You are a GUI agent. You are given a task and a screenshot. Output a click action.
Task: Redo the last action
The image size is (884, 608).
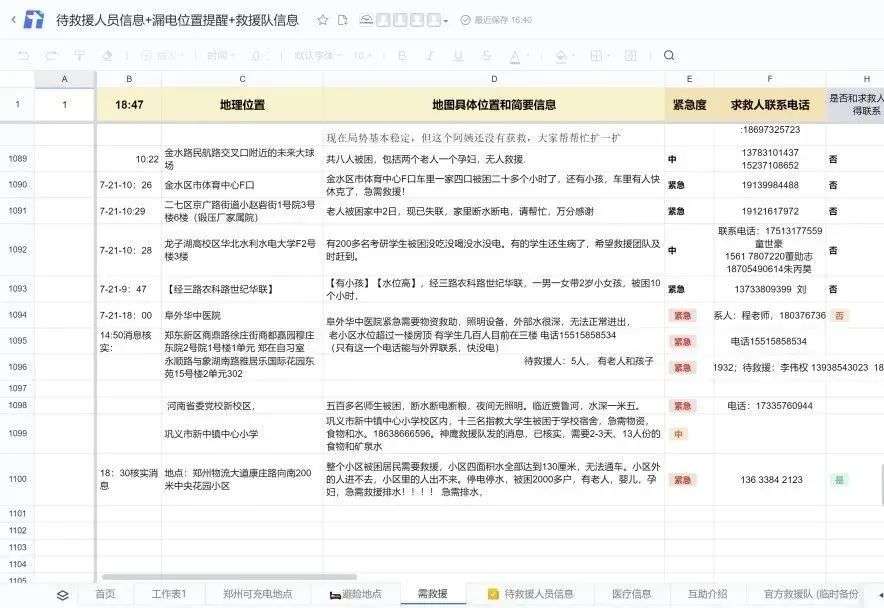coord(51,55)
